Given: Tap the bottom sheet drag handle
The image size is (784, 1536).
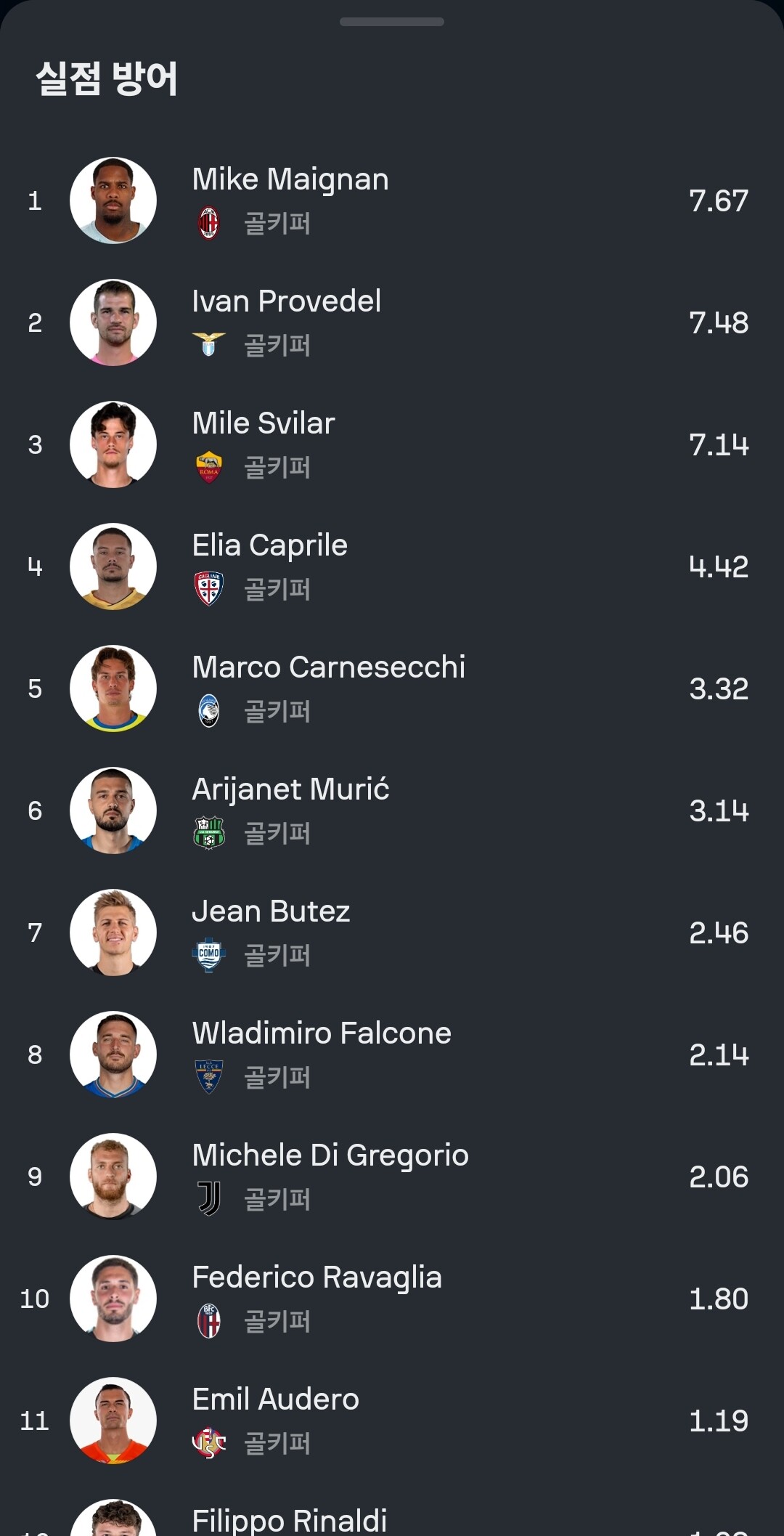Looking at the screenshot, I should pos(392,22).
